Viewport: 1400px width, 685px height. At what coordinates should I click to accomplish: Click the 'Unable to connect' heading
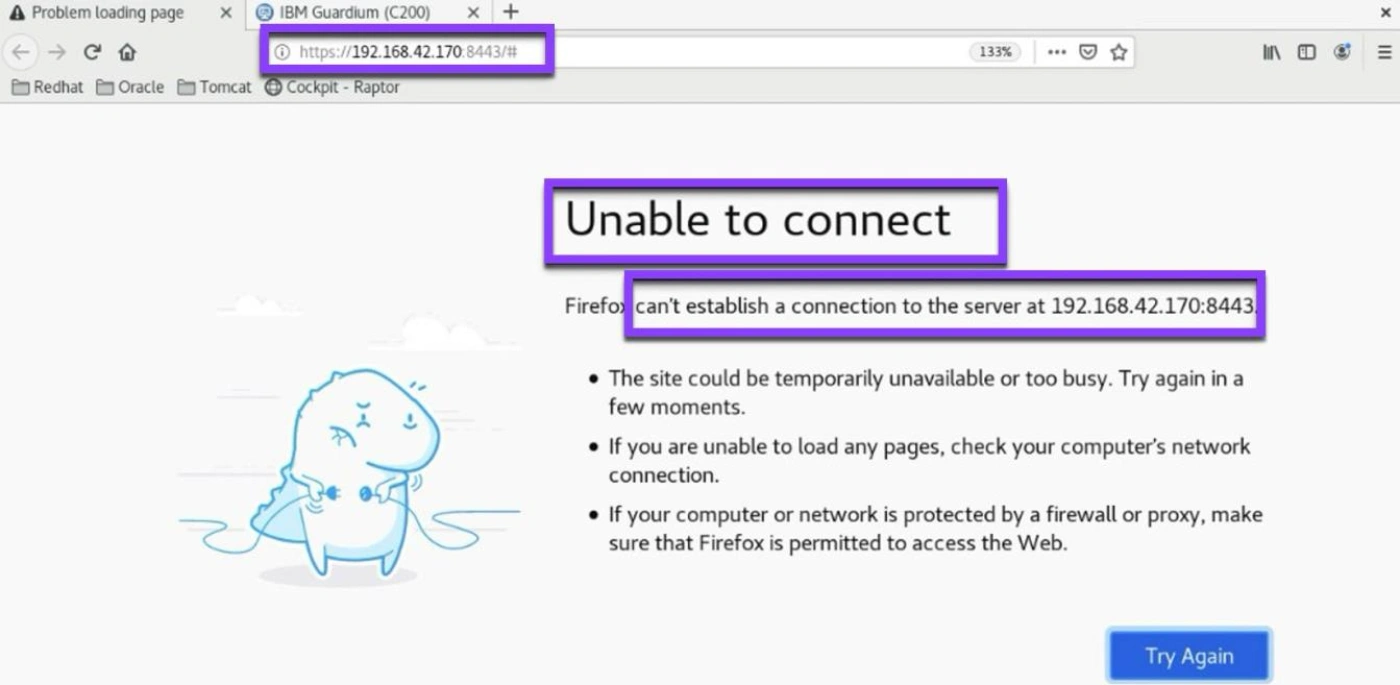758,219
